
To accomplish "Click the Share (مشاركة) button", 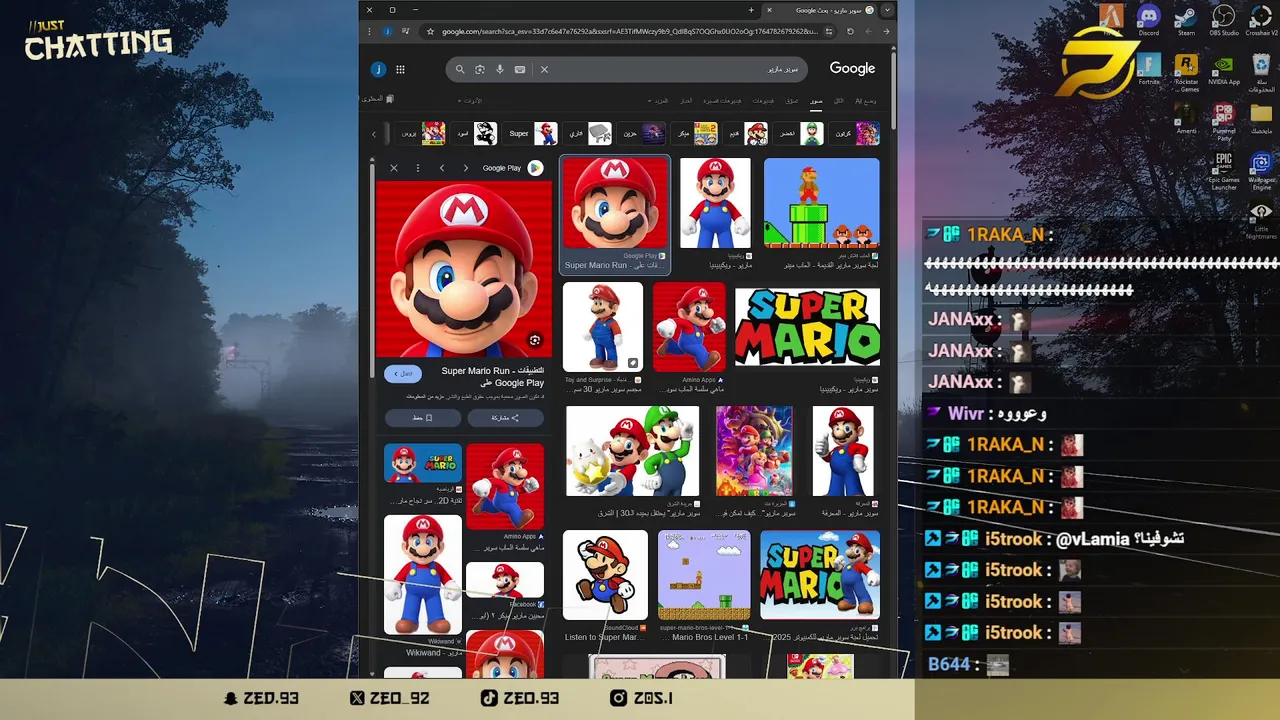I will pos(505,418).
